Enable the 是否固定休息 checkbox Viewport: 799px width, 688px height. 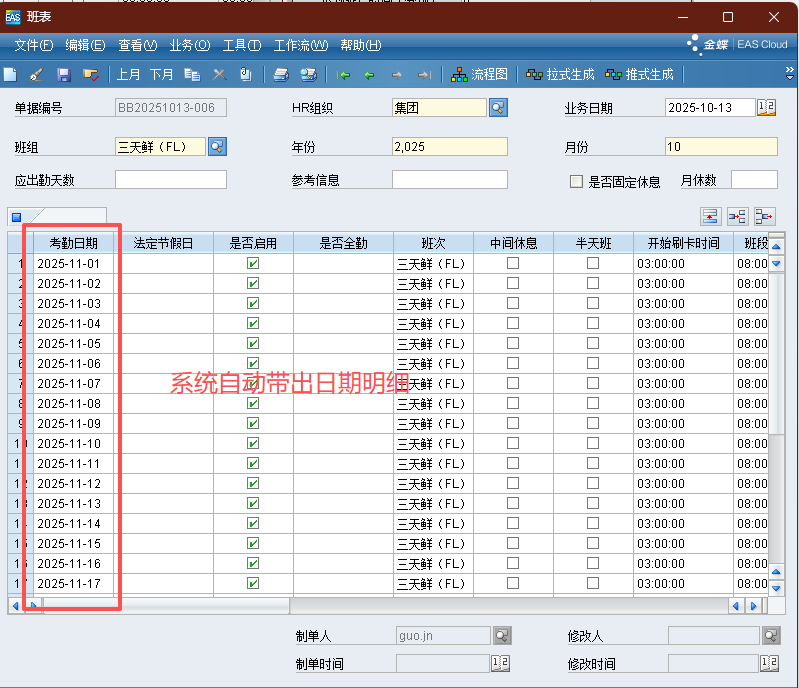pos(576,182)
